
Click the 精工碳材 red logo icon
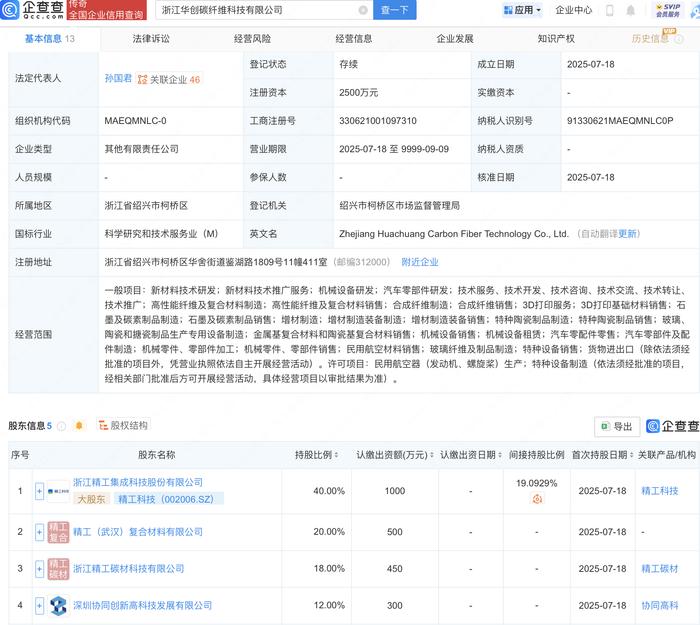pyautogui.click(x=58, y=569)
